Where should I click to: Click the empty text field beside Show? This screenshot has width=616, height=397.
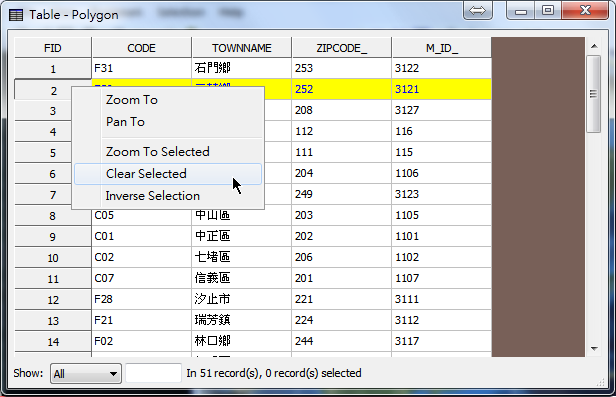[x=153, y=373]
